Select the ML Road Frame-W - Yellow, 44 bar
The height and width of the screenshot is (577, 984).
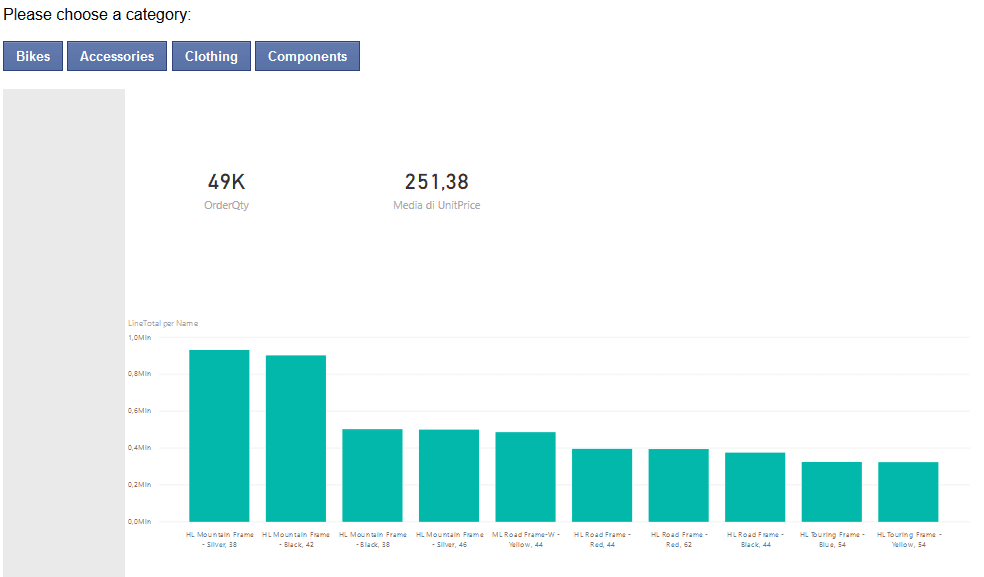pyautogui.click(x=525, y=477)
